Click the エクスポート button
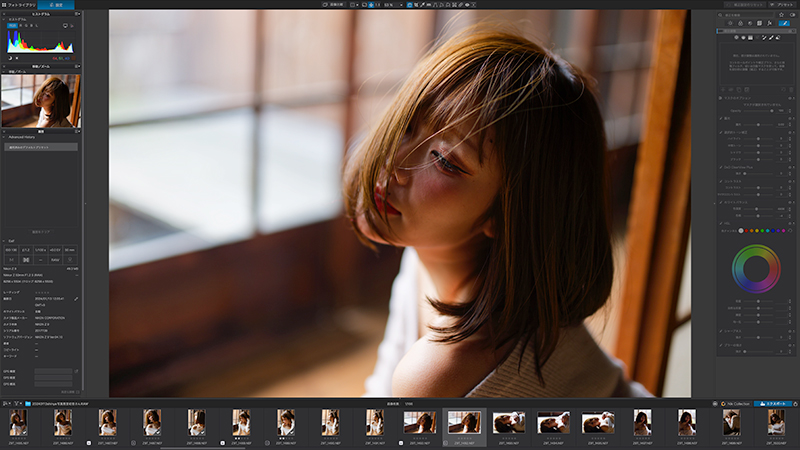This screenshot has width=800, height=450. 775,403
